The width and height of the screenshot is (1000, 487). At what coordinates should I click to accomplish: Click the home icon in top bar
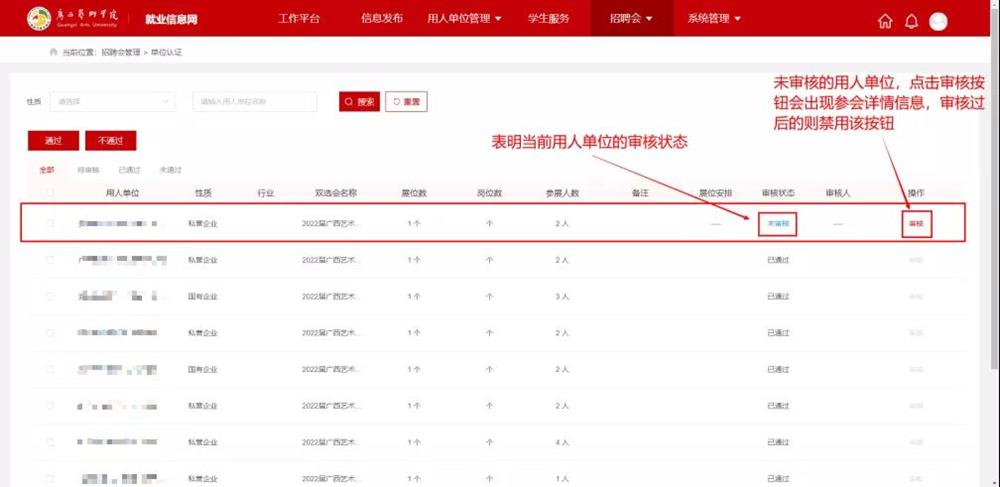point(885,21)
